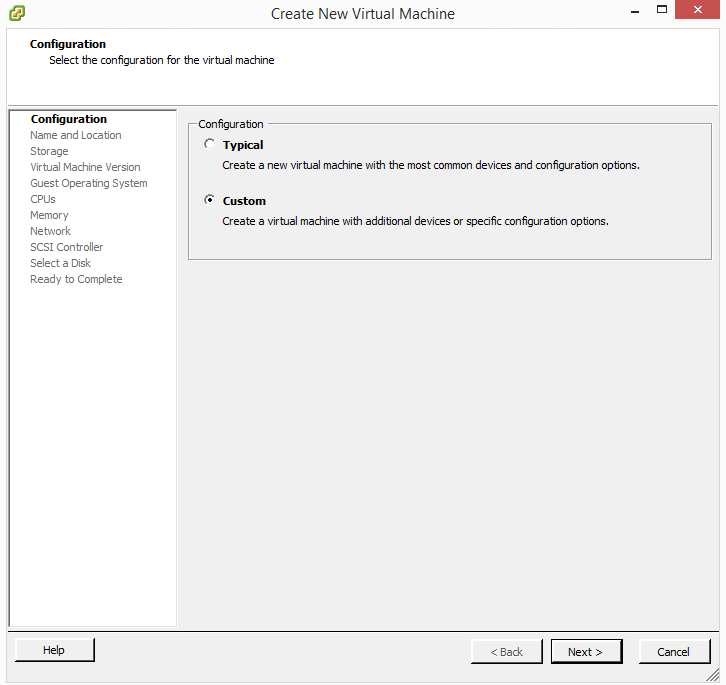Click the < Back button
The image size is (726, 685).
tap(506, 652)
